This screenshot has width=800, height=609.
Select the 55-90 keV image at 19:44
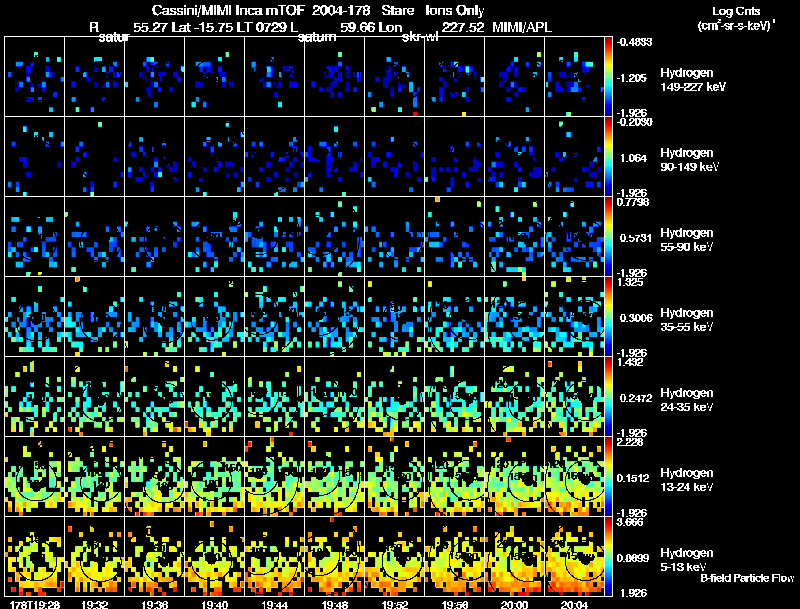point(274,236)
